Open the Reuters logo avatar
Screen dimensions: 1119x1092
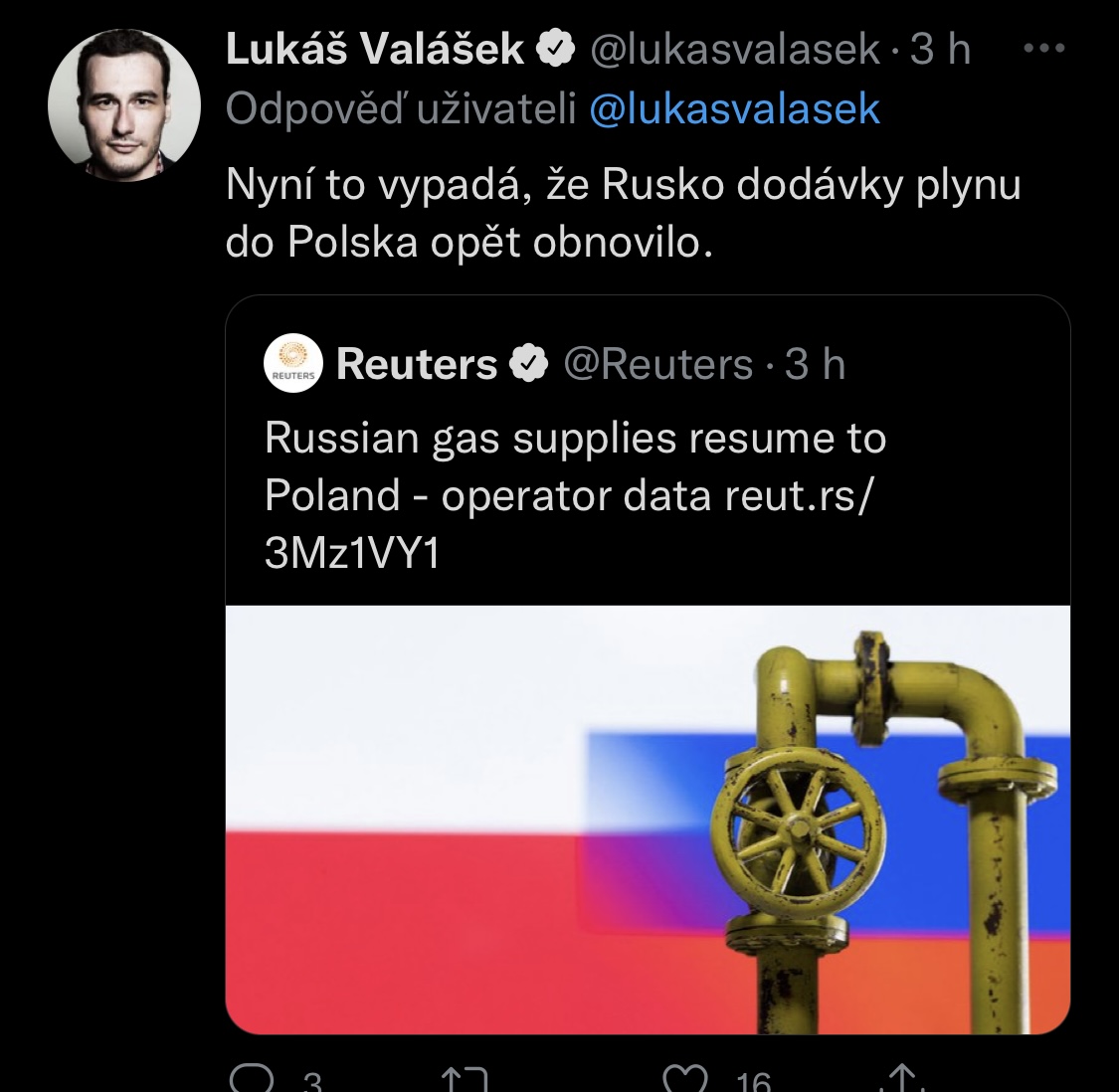coord(293,364)
